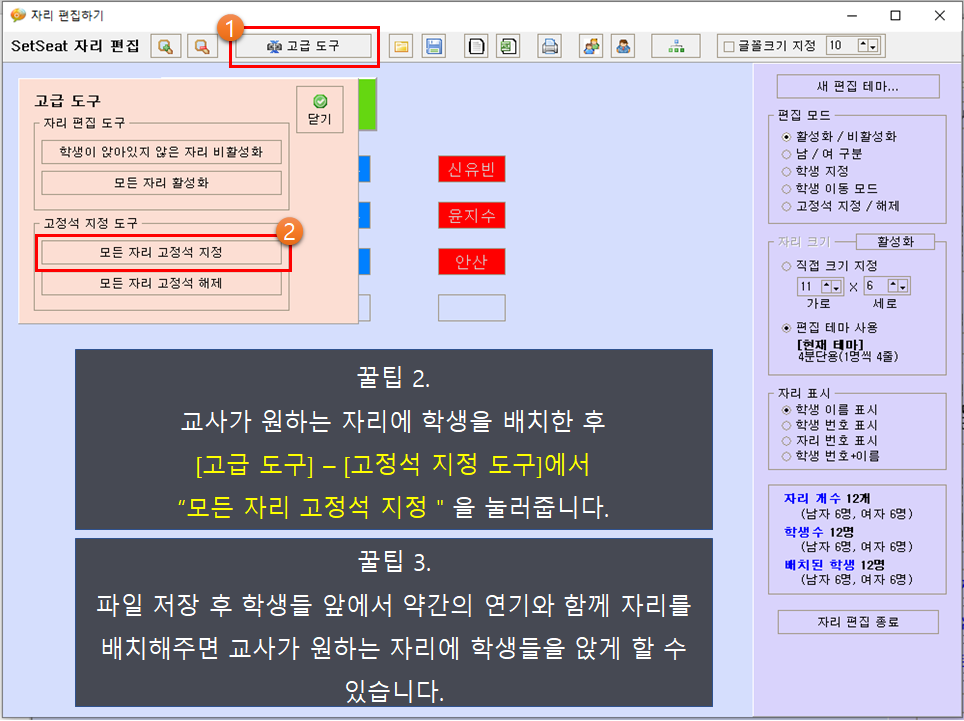Click the 세로 height value field
964x721 pixels.
pyautogui.click(x=875, y=286)
